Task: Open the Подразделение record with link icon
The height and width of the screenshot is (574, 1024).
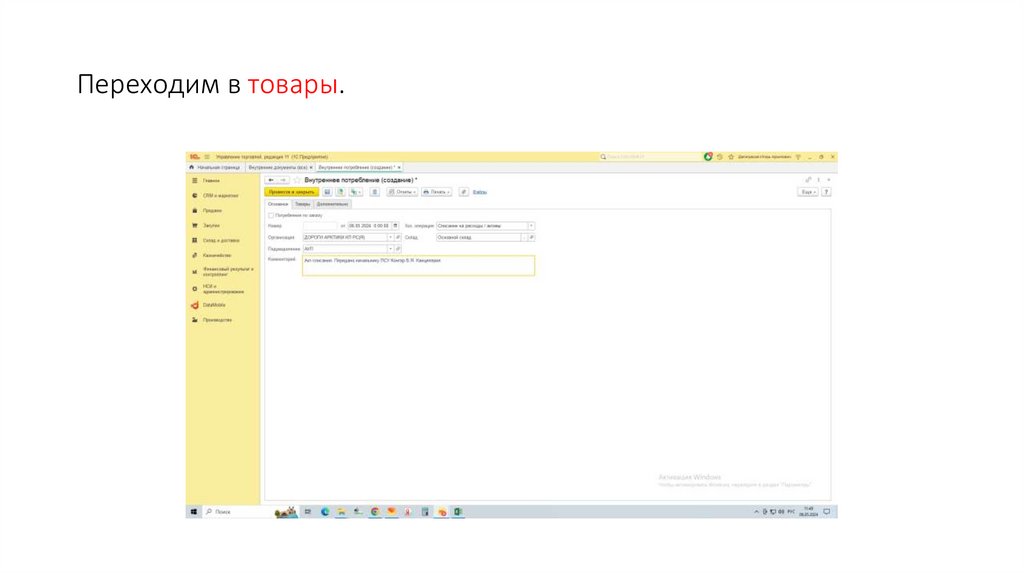Action: [x=398, y=249]
